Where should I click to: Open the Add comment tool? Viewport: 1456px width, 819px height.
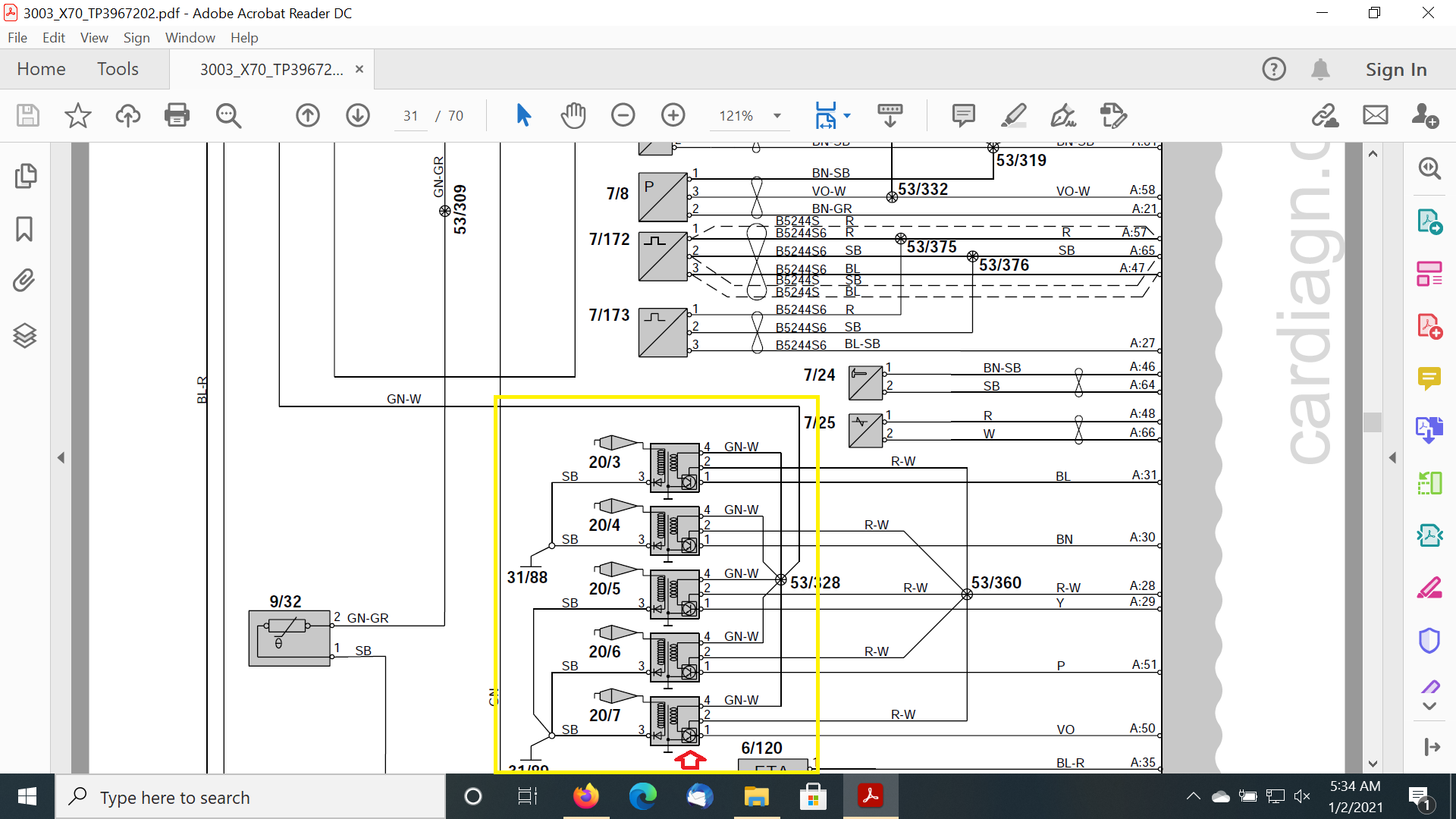963,115
